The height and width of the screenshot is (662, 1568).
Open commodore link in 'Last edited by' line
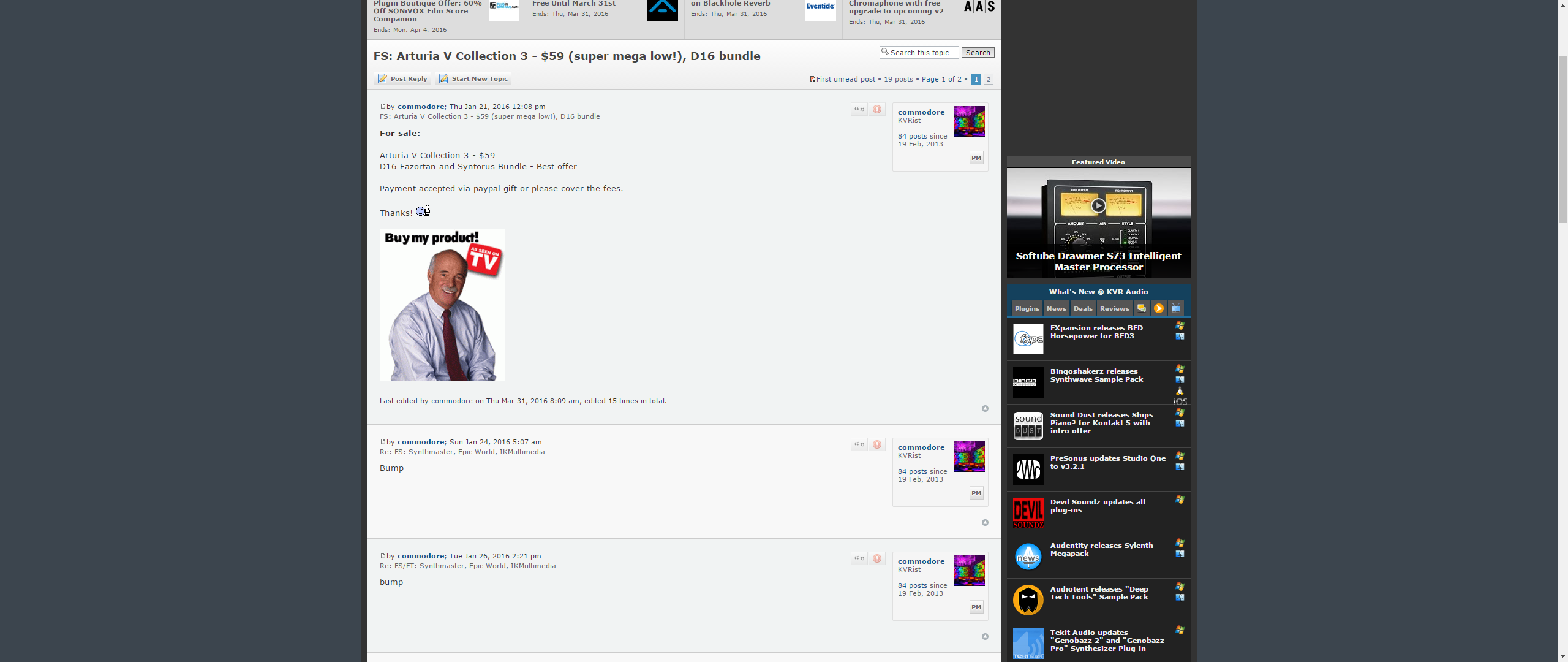tap(451, 401)
